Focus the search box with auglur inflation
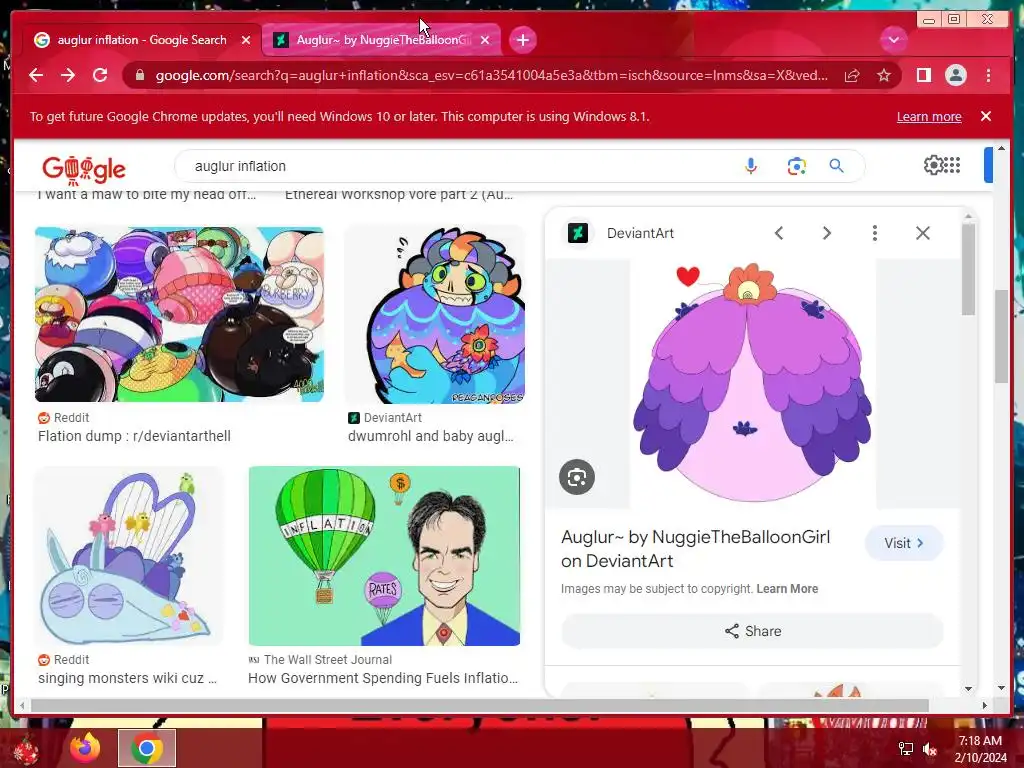1024x768 pixels. [457, 166]
